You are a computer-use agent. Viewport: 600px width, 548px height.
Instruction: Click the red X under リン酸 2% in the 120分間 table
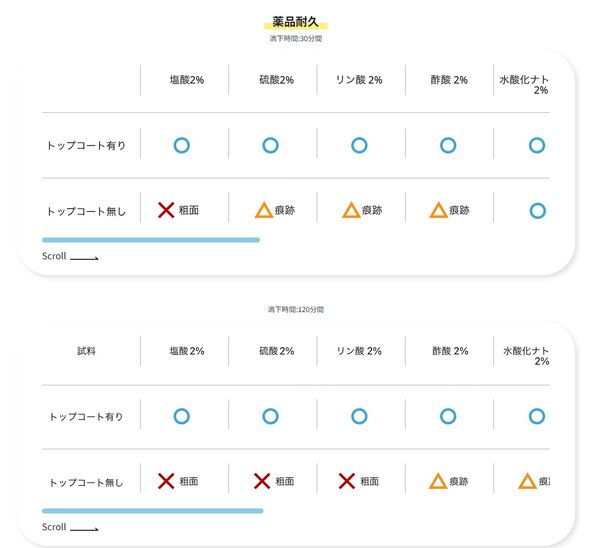coord(347,481)
